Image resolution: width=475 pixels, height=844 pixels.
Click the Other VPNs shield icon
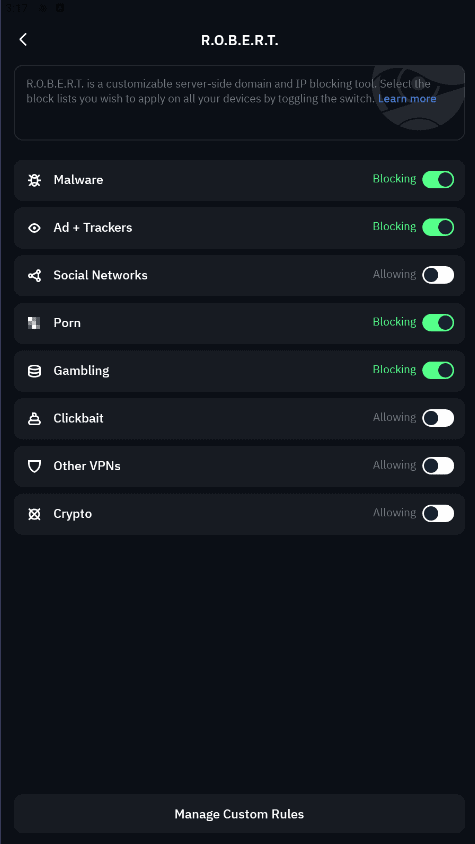(x=34, y=466)
